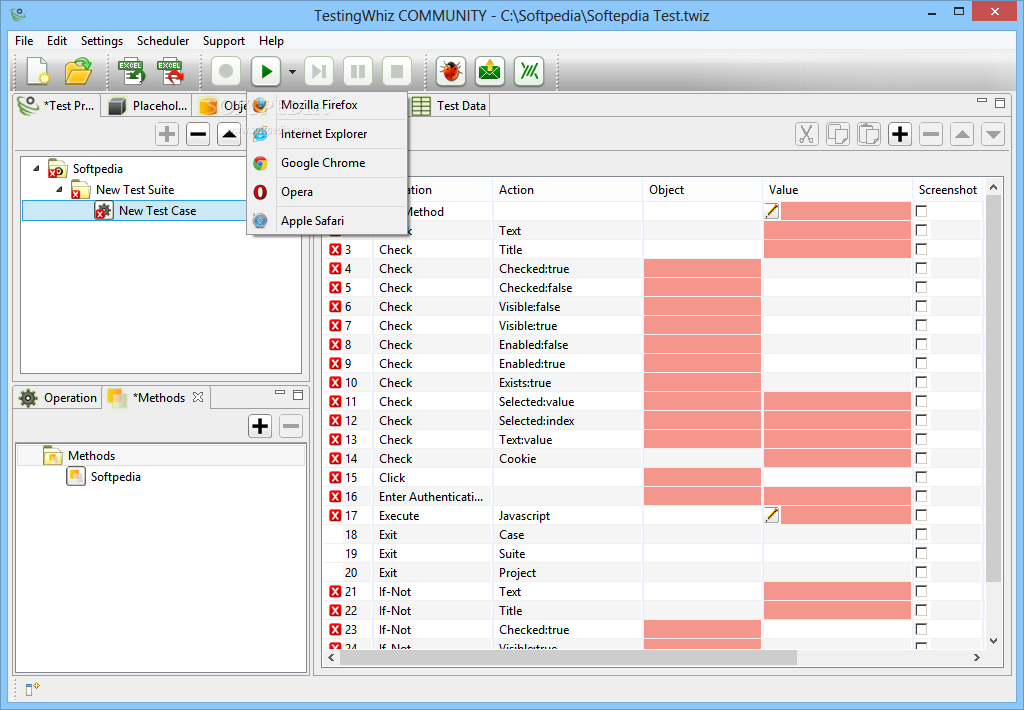The width and height of the screenshot is (1024, 710).
Task: Stop execution with the Stop button
Action: 397,71
